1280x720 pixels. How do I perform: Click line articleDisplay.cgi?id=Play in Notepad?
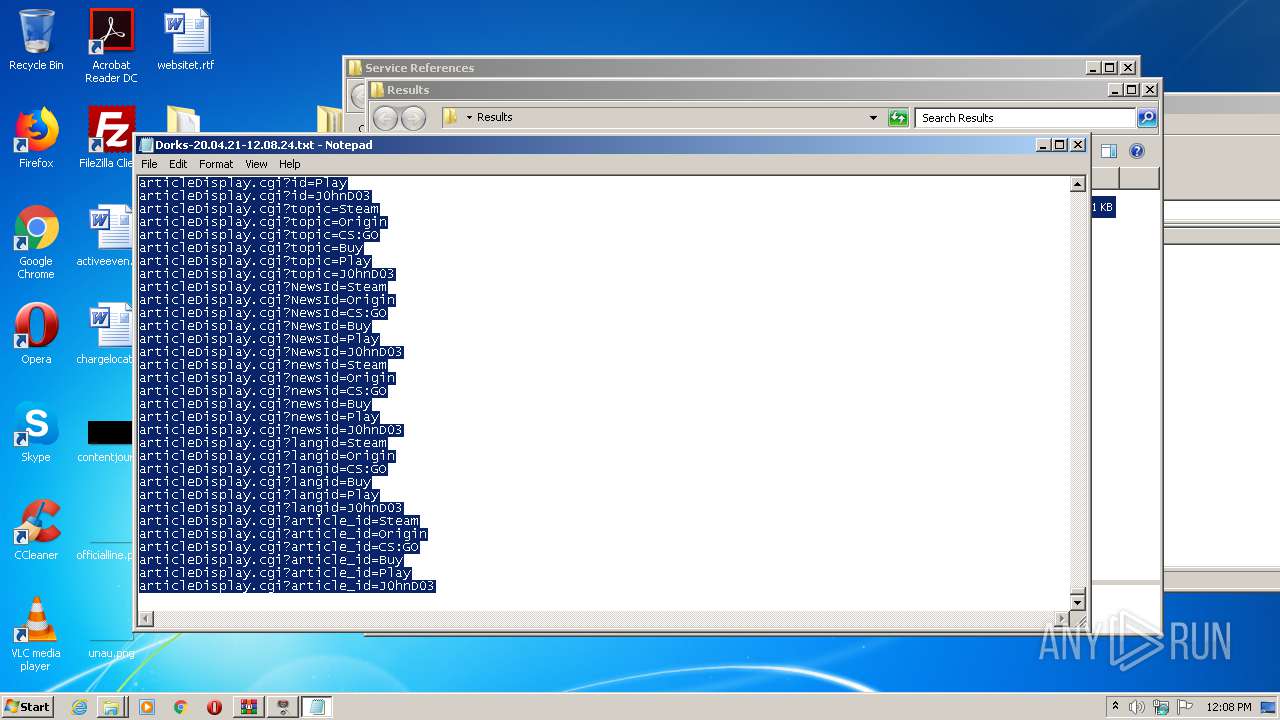(x=243, y=183)
